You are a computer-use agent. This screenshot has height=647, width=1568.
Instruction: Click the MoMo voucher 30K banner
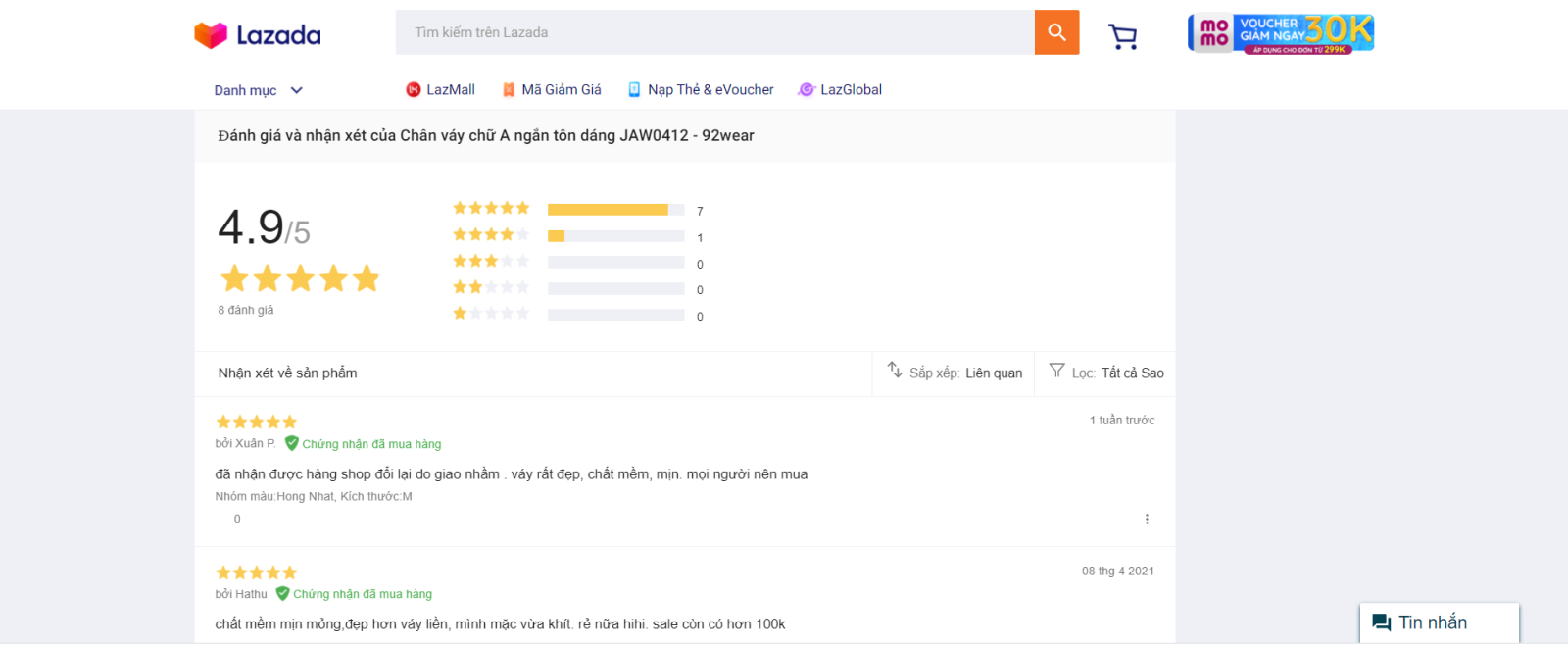(x=1280, y=34)
